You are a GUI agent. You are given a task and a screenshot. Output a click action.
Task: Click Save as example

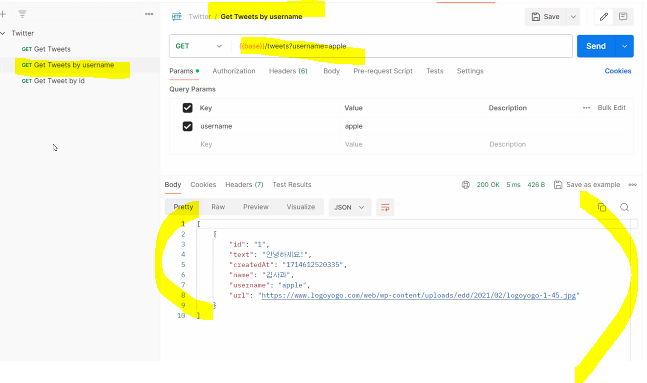click(x=587, y=184)
